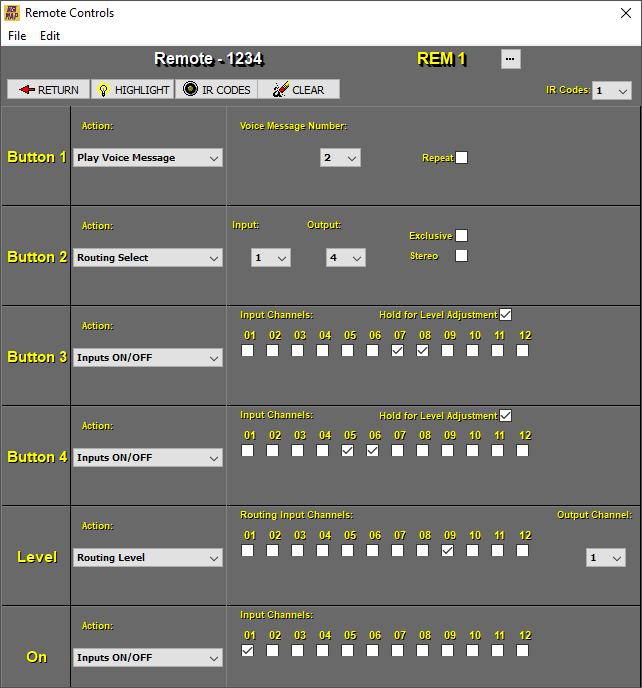Click the REM 1 remote name field
642x688 pixels.
click(441, 59)
